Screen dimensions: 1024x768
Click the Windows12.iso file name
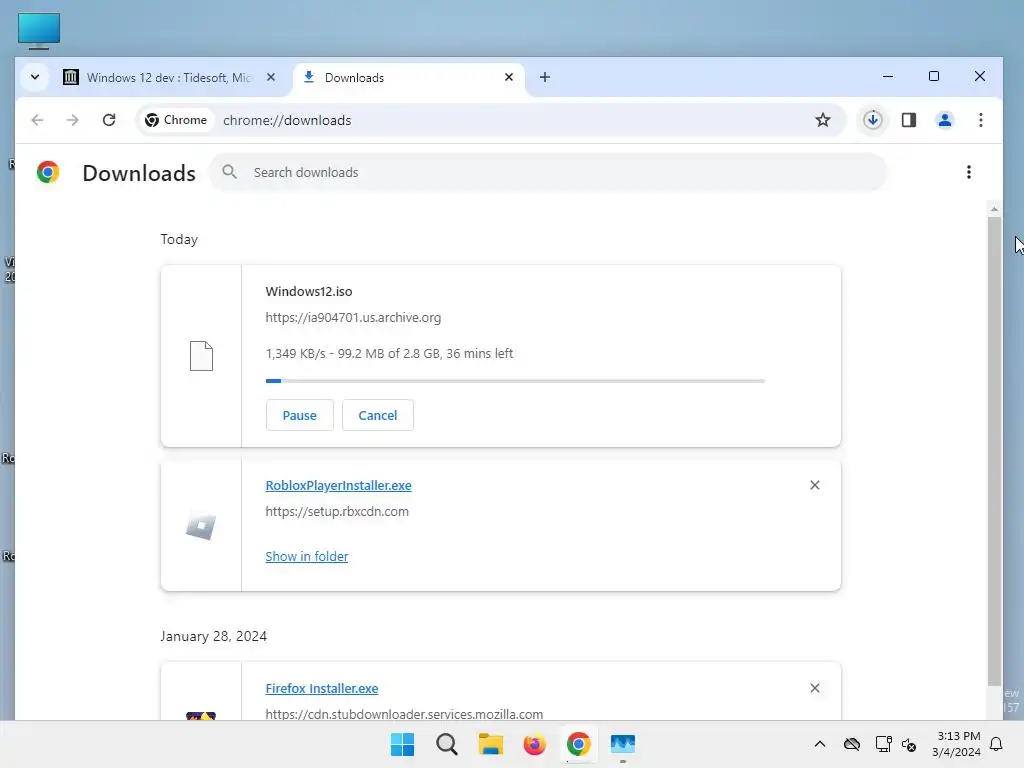[x=309, y=291]
